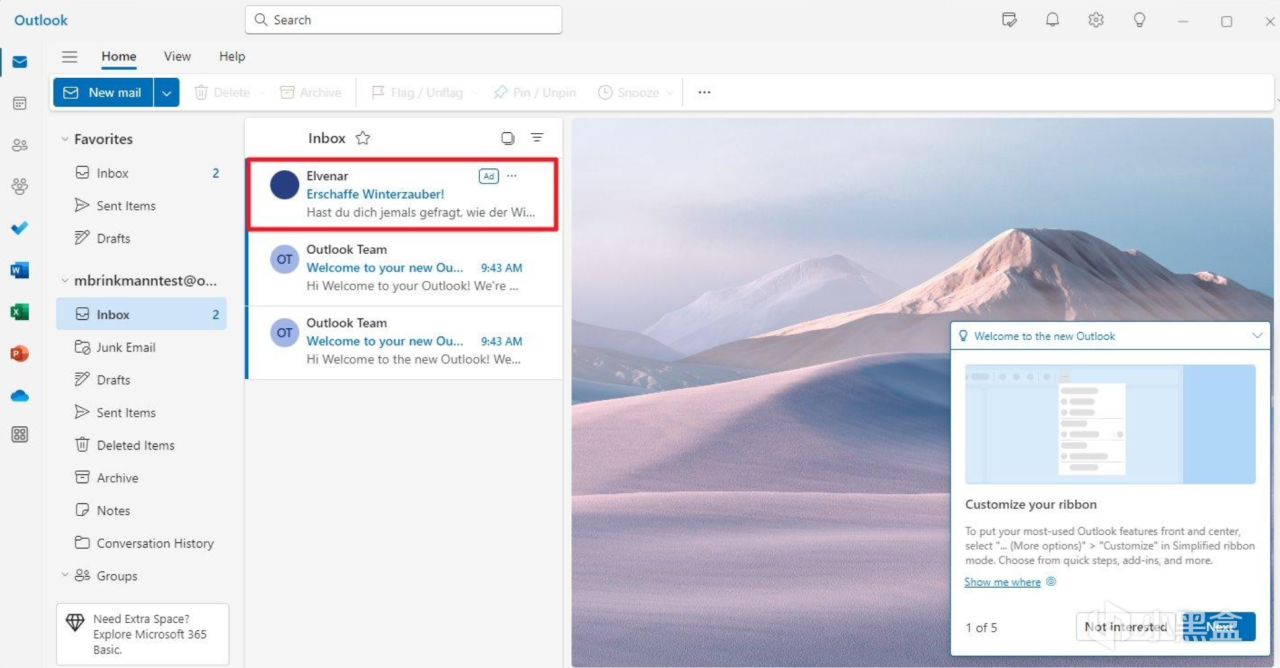
Task: Launch Excel from the left rail
Action: (20, 312)
